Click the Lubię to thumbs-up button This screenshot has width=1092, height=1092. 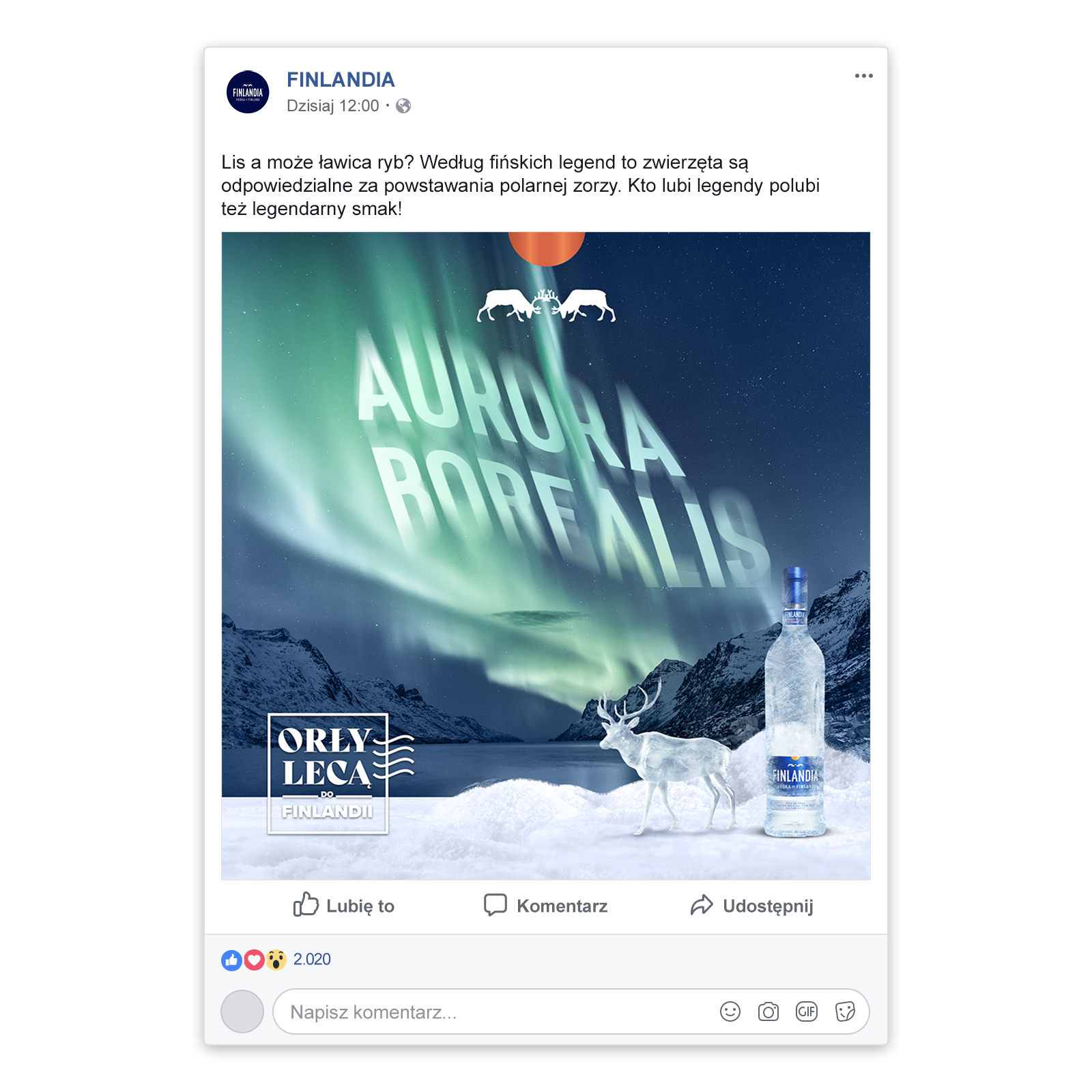tap(343, 906)
